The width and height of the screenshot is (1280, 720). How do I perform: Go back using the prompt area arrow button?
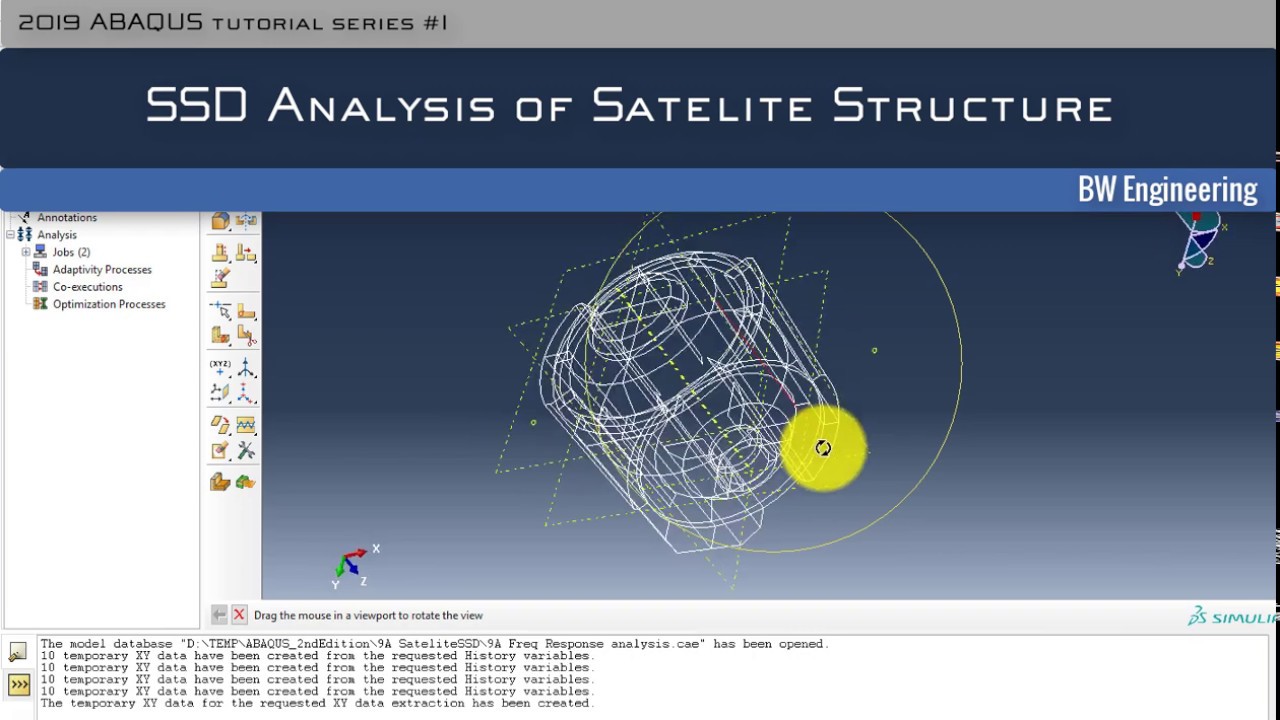pyautogui.click(x=219, y=615)
